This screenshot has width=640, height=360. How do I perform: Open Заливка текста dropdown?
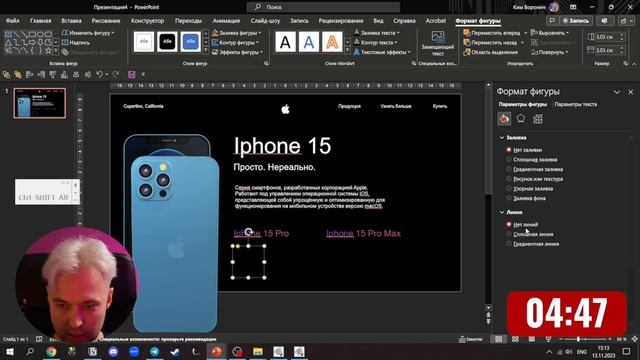click(x=377, y=33)
